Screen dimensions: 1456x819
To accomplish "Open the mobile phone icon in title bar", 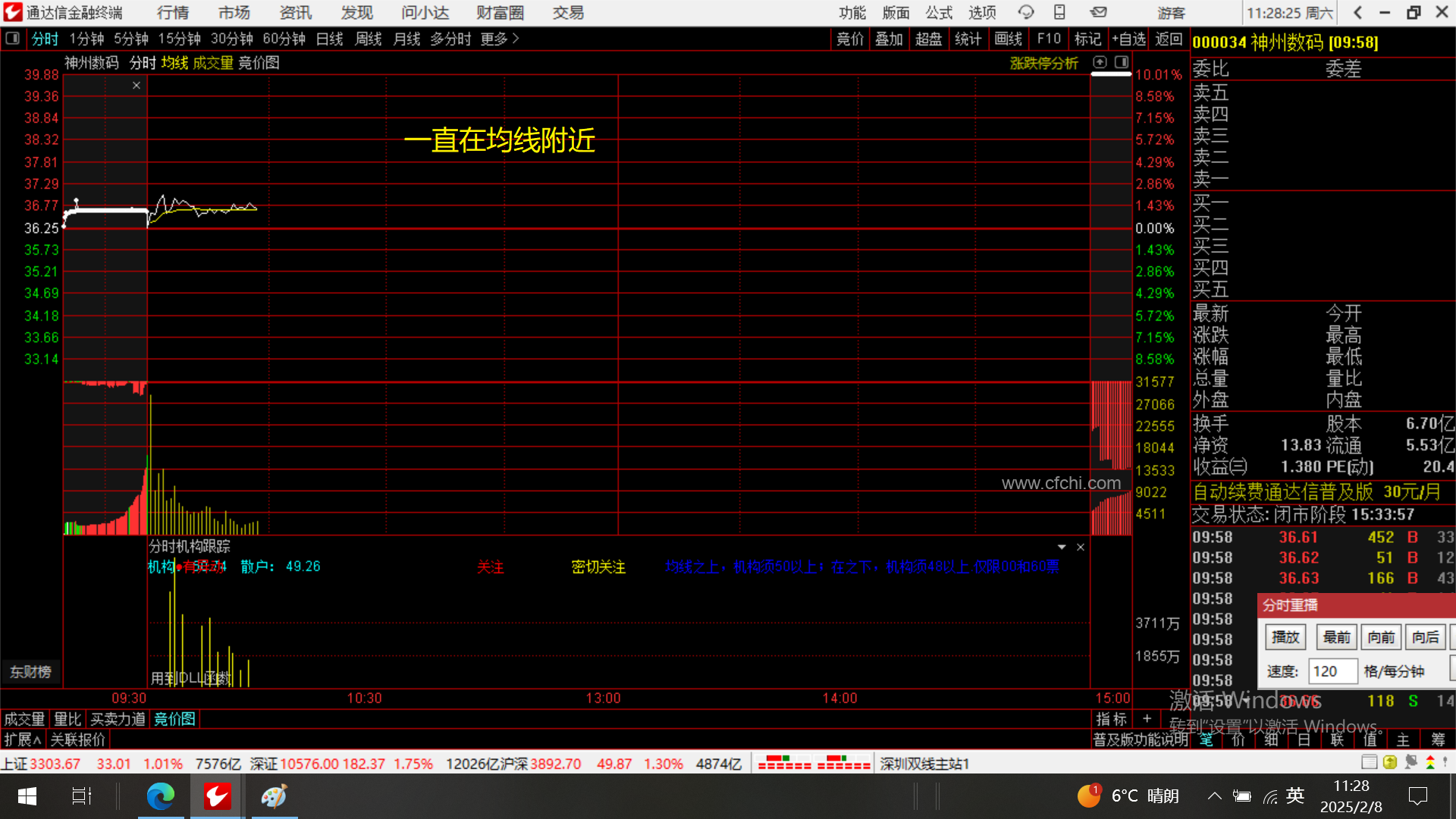I will [x=1059, y=12].
